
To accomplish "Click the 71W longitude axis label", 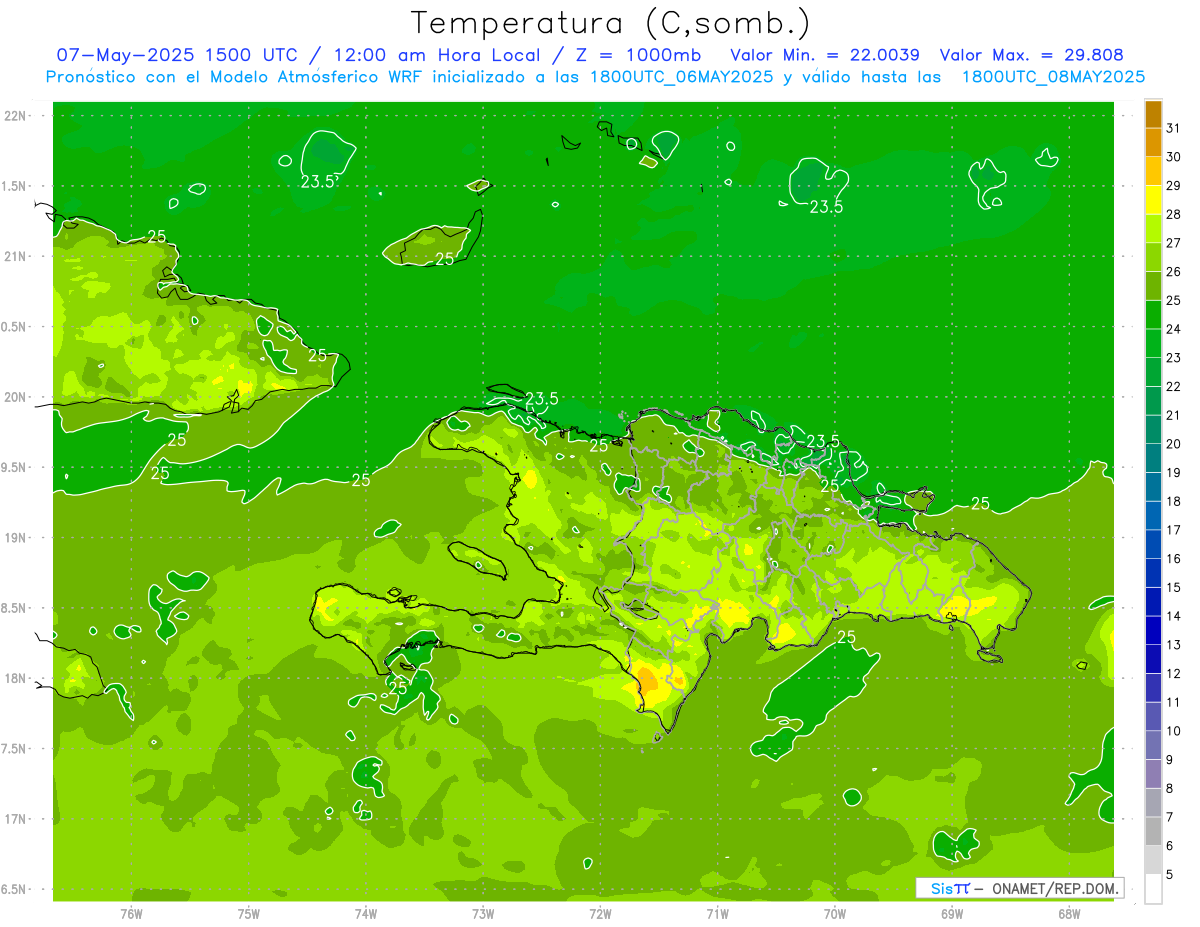I will point(717,914).
